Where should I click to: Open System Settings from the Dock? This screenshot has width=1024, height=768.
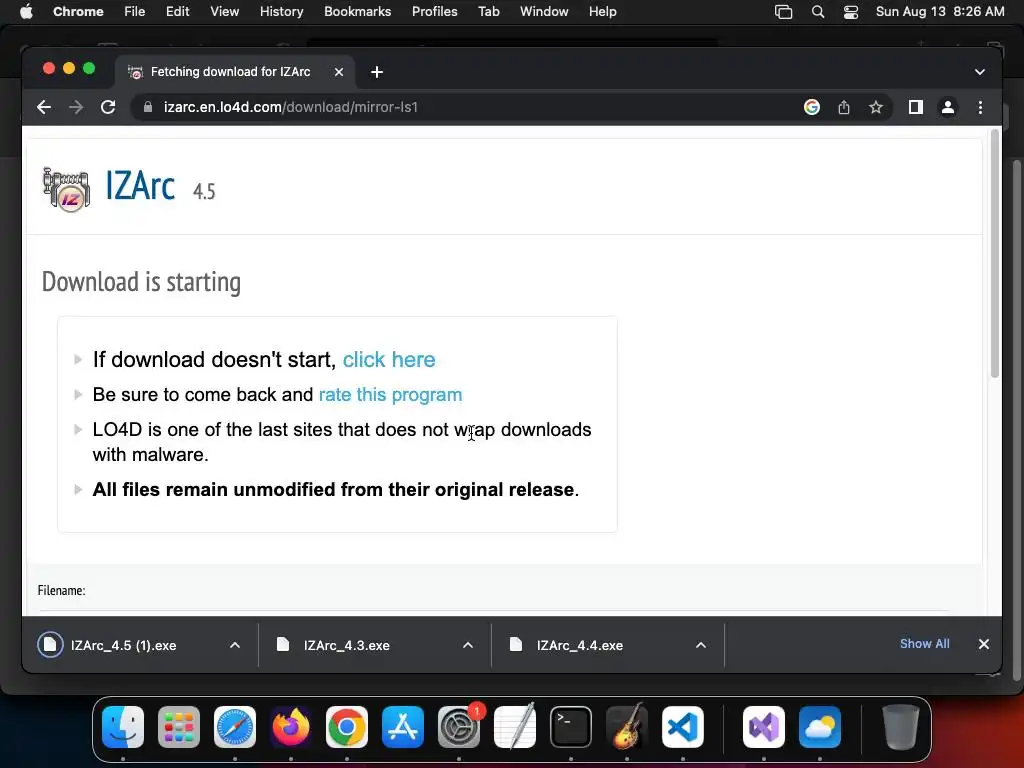[458, 727]
